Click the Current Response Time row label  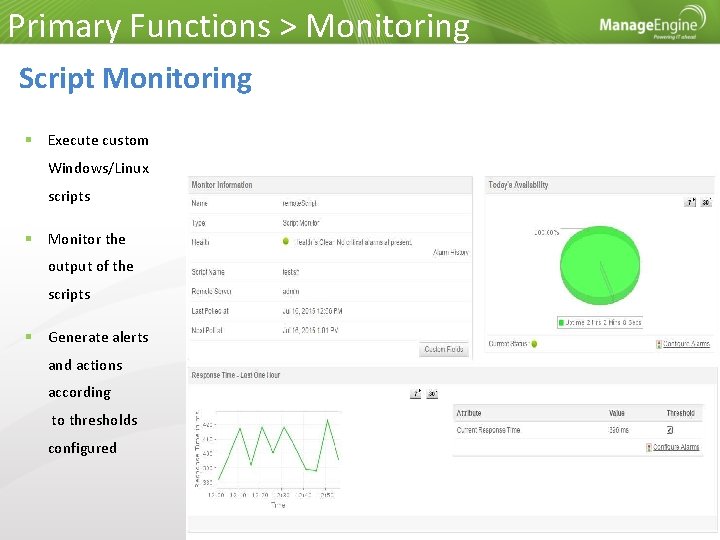[x=488, y=430]
